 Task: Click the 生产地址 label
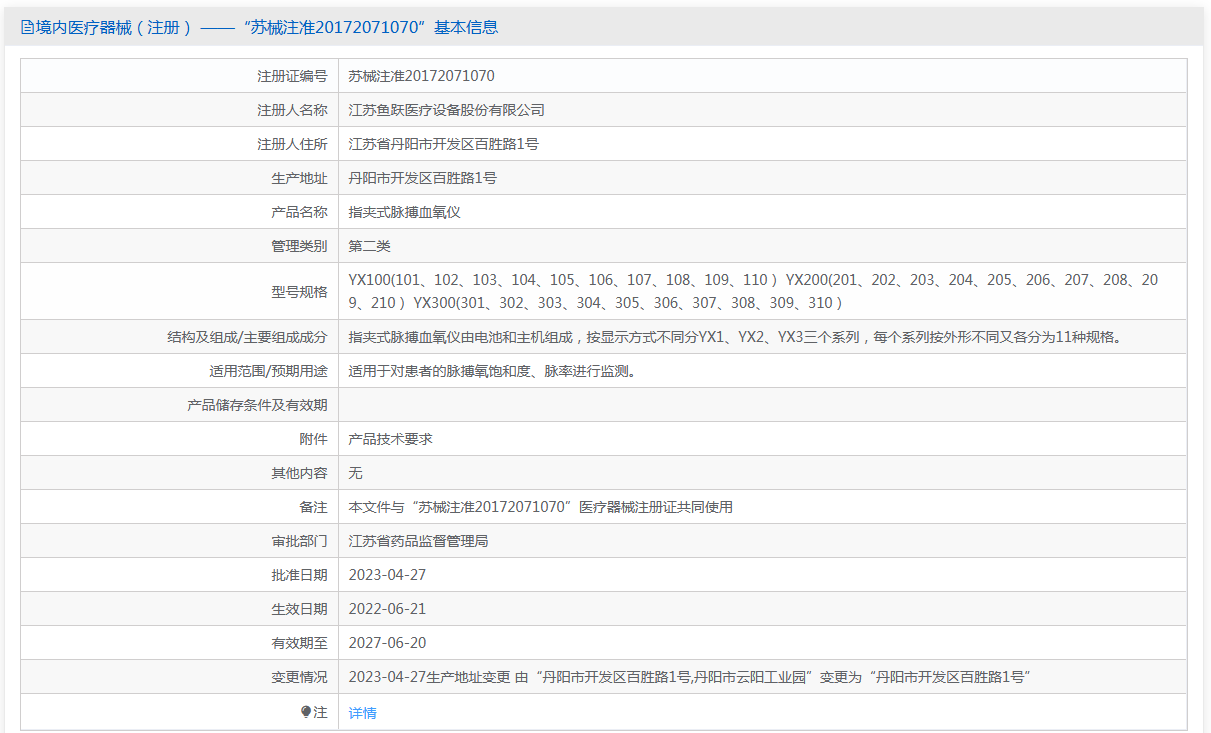click(299, 178)
